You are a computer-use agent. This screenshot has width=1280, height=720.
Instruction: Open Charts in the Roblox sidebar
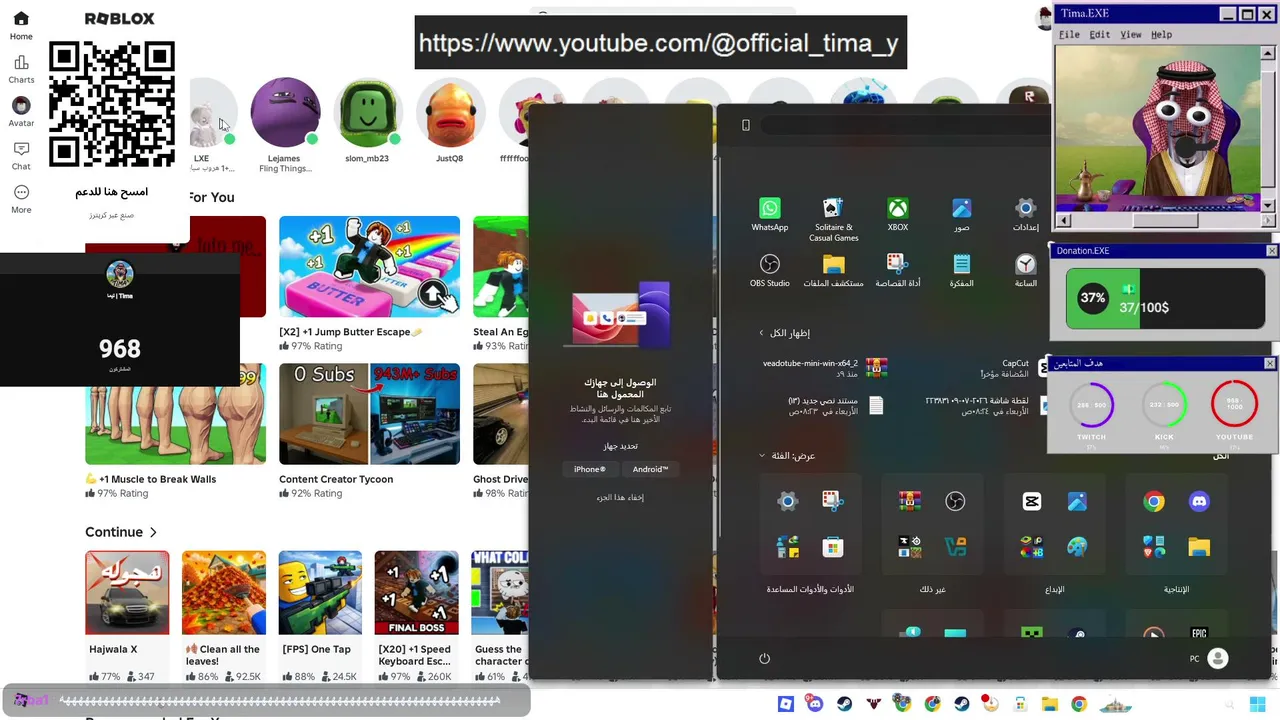click(21, 69)
